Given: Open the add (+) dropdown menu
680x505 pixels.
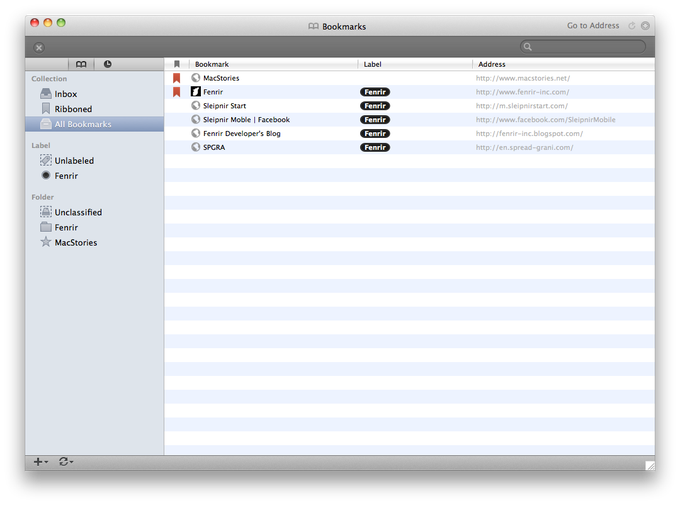Looking at the screenshot, I should click(41, 462).
